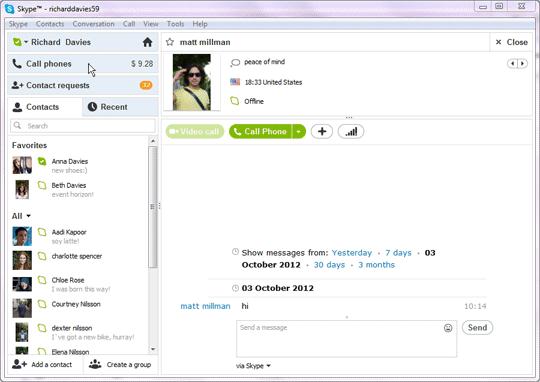Click the add people plus button

pos(322,131)
